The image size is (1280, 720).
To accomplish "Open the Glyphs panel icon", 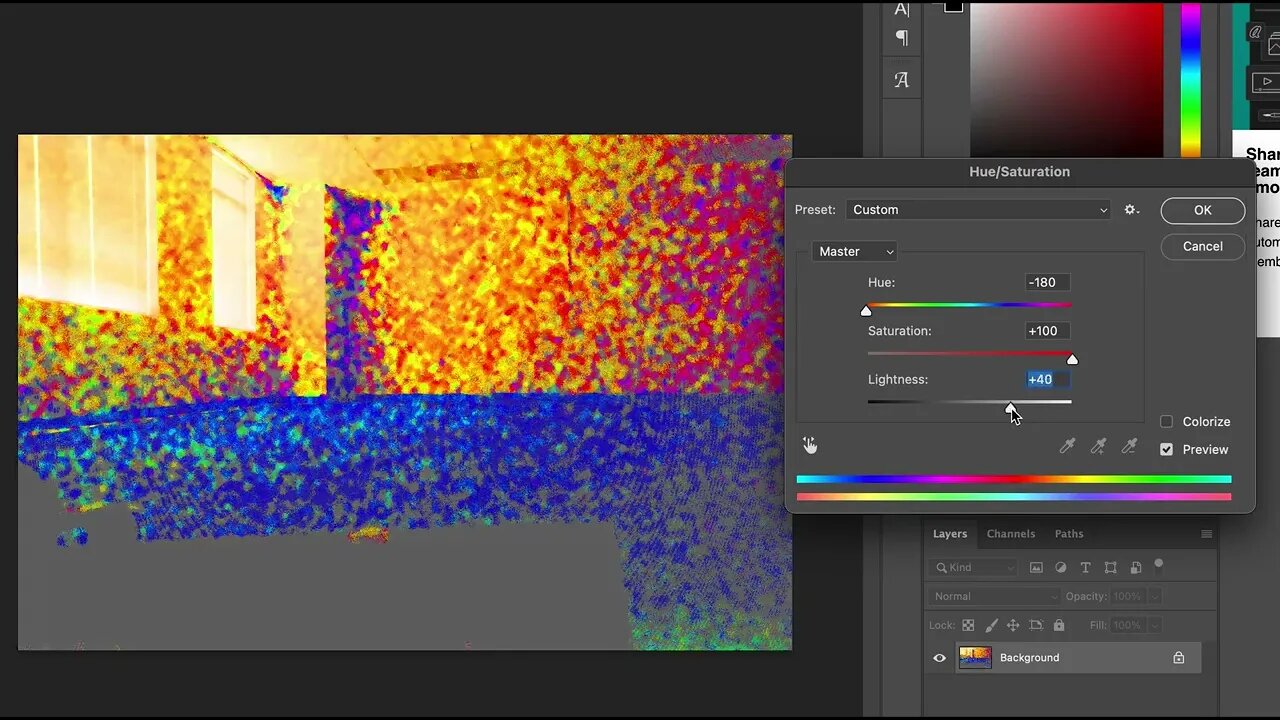I will pyautogui.click(x=902, y=80).
